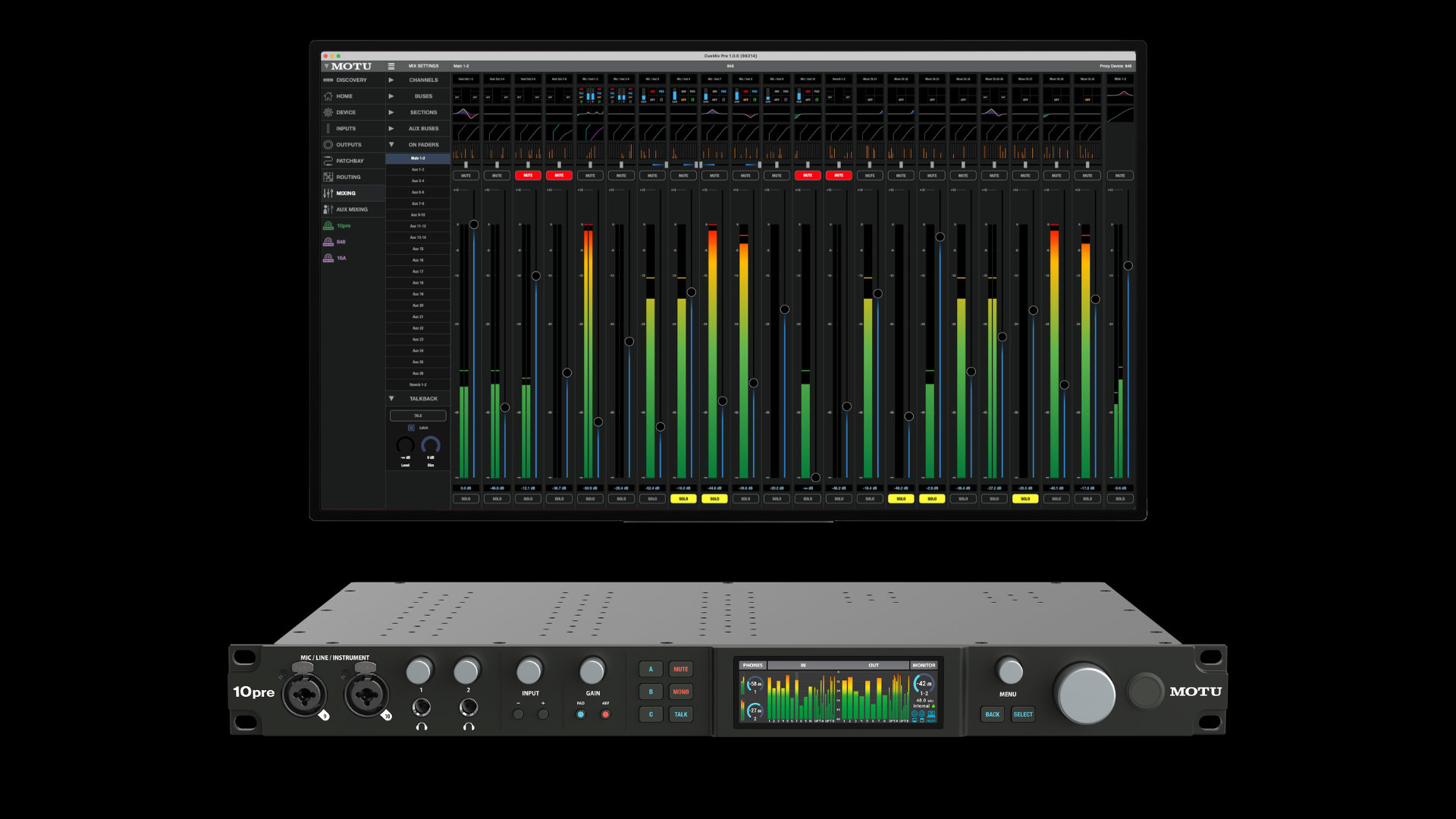
Task: Click the TALK button
Action: 418,416
